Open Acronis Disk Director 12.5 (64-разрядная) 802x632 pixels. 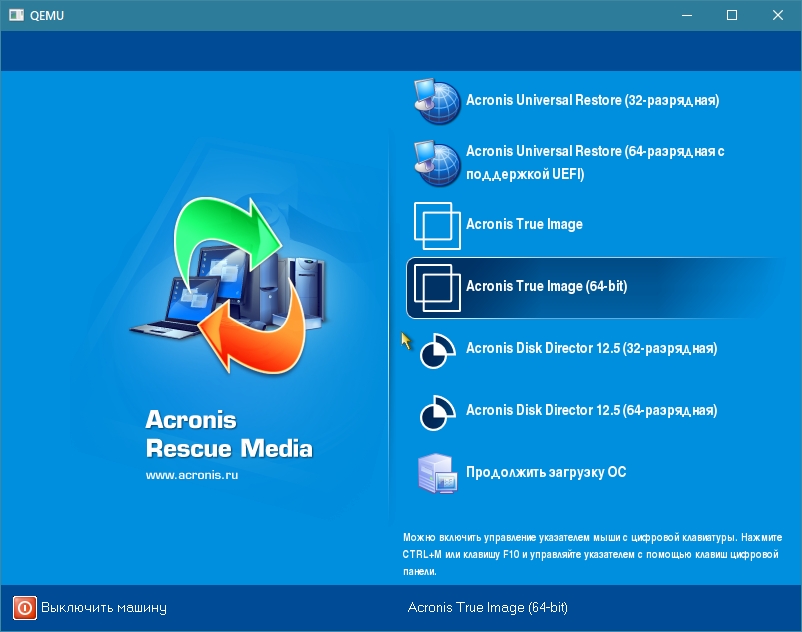click(x=591, y=411)
